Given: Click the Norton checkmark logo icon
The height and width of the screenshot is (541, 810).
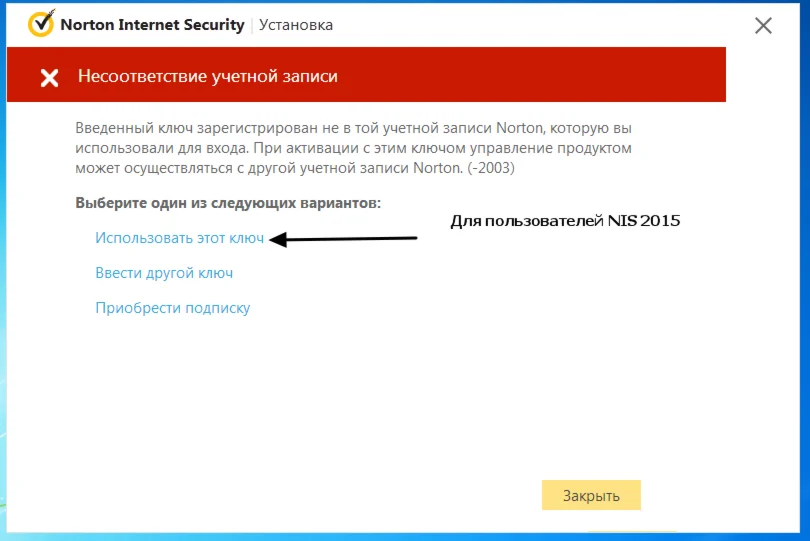Looking at the screenshot, I should pos(41,25).
